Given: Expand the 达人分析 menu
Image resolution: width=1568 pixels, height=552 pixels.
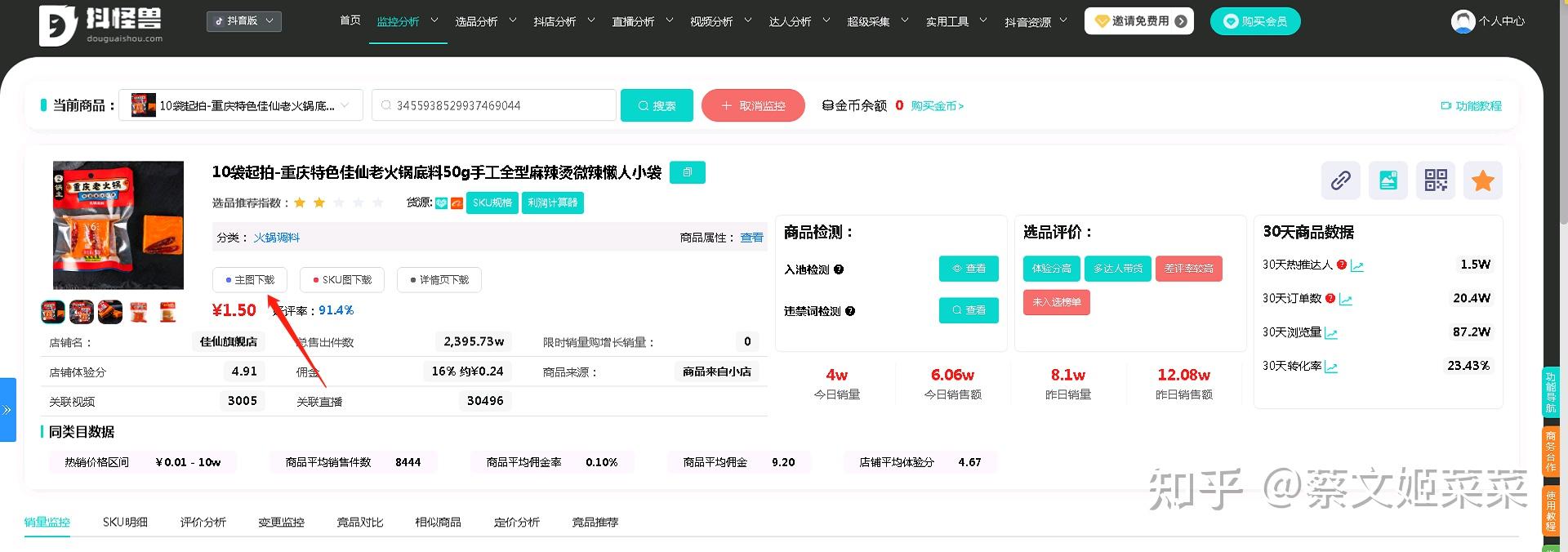Looking at the screenshot, I should point(800,22).
